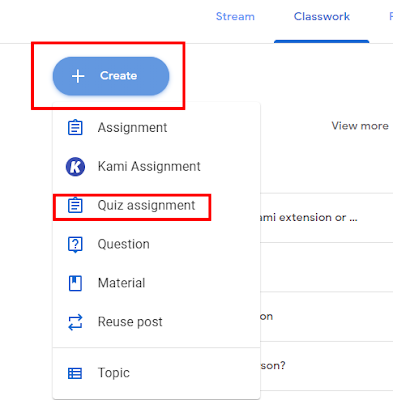Click the Question mark icon
The width and height of the screenshot is (393, 400).
click(x=75, y=245)
